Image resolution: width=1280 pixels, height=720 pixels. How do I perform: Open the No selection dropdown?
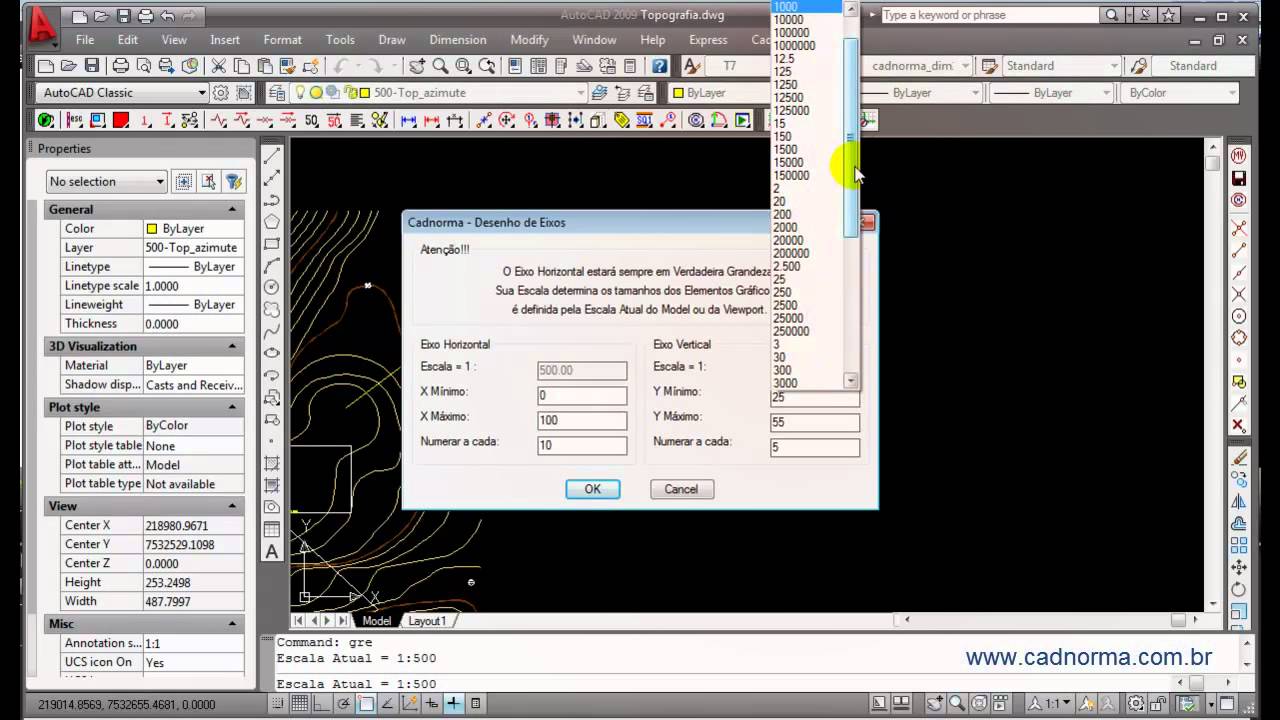point(160,181)
